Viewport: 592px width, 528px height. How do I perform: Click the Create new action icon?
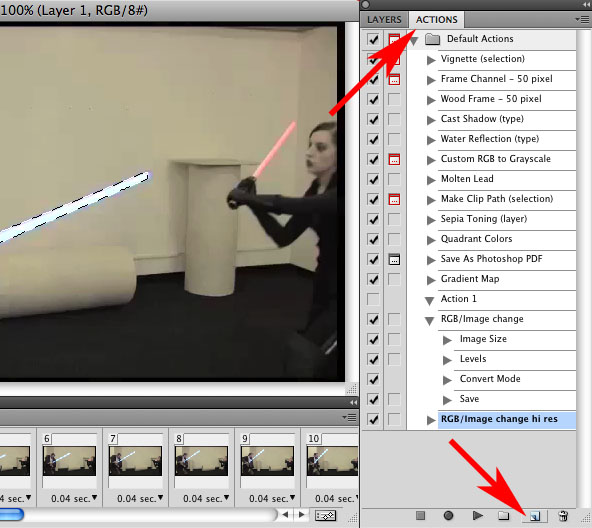tap(535, 516)
